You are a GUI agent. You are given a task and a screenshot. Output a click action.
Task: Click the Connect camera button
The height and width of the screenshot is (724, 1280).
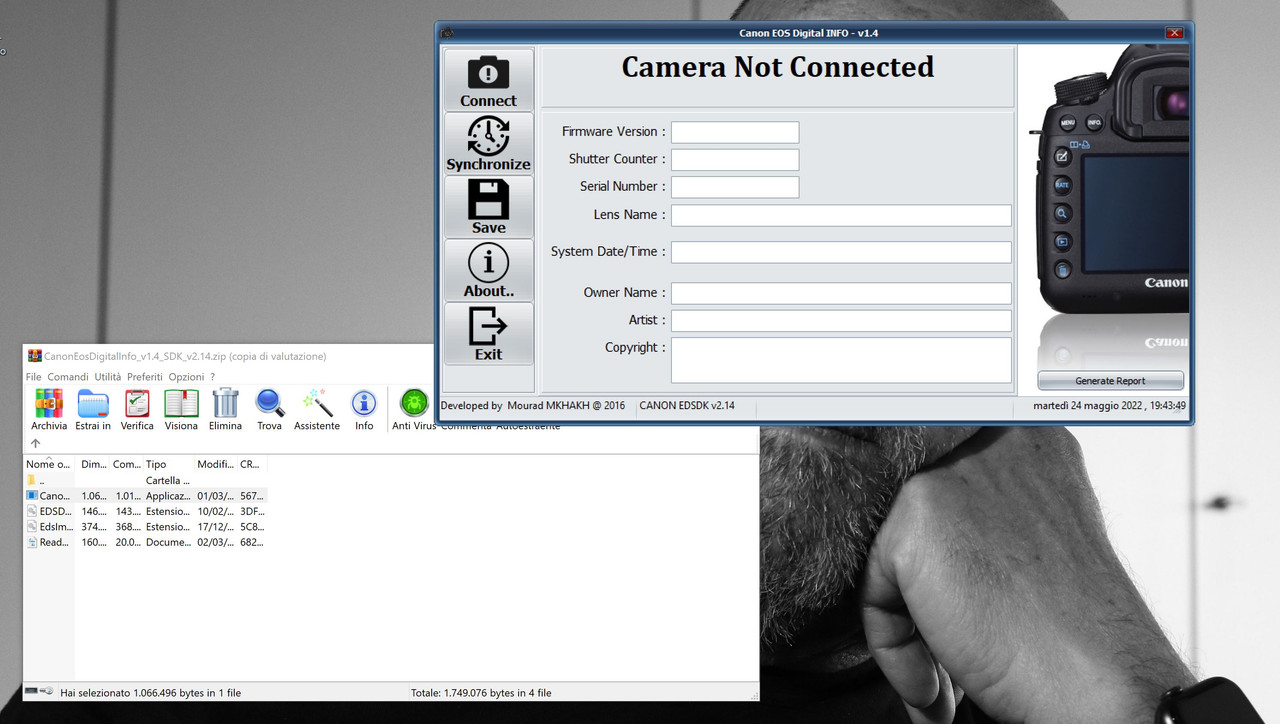click(x=488, y=80)
